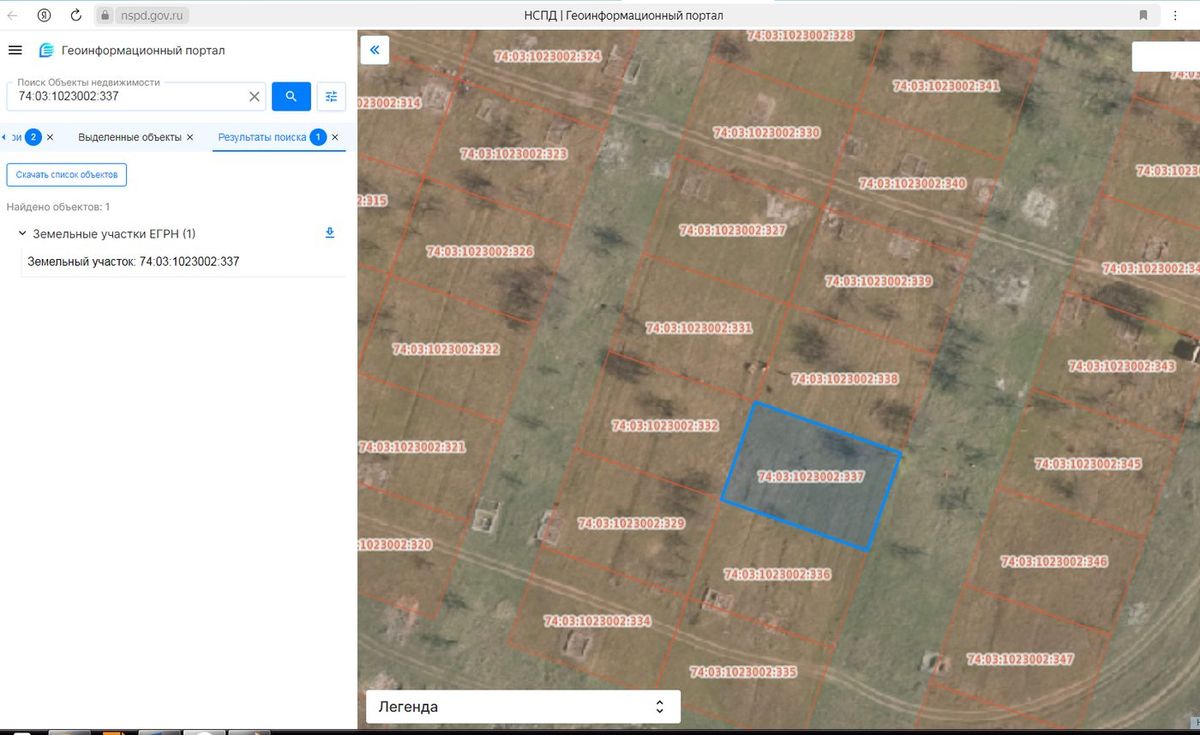
Task: Click parcel label 74:03:1023002:343 on map
Action: (1122, 366)
